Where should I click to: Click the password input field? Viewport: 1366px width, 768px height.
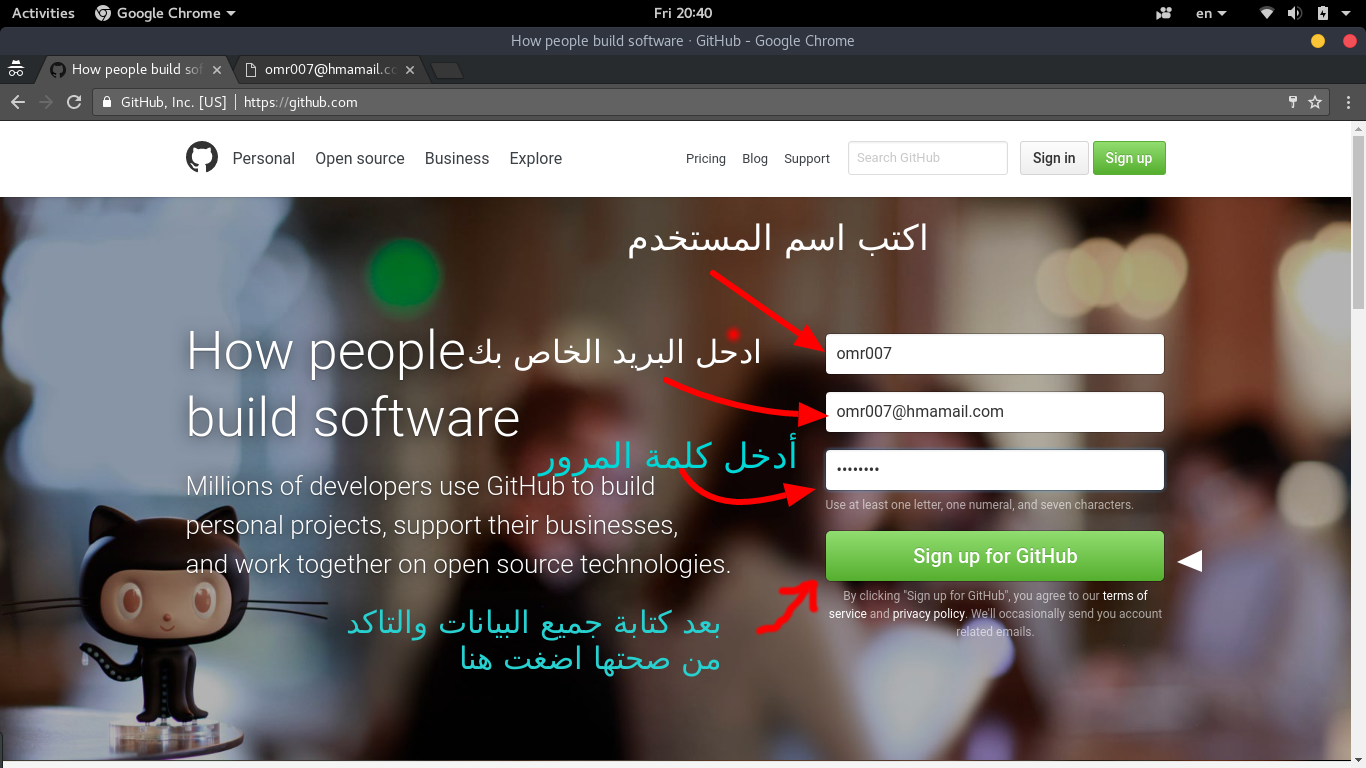click(x=994, y=470)
